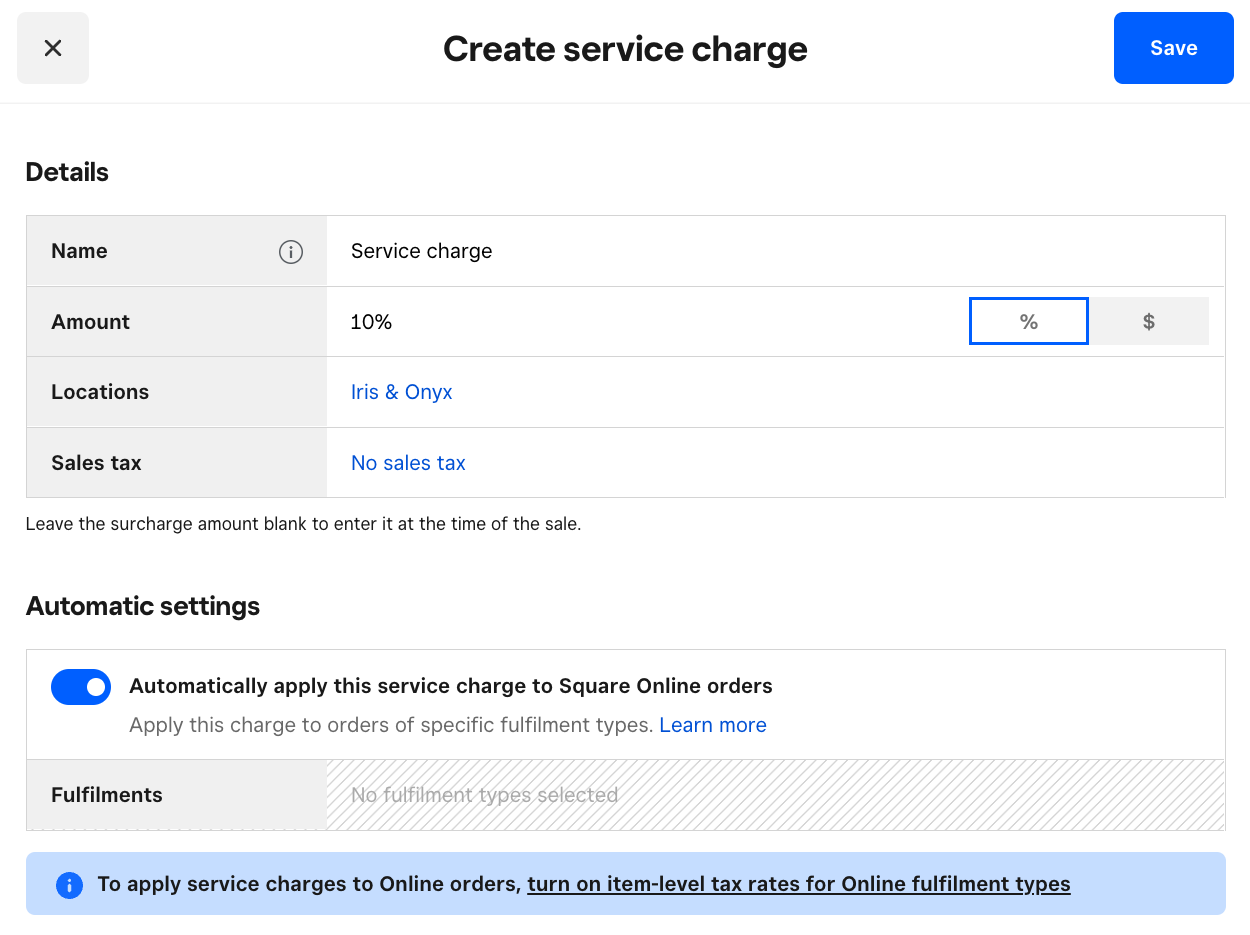
Task: Select the percentage (%) amount type
Action: point(1028,321)
